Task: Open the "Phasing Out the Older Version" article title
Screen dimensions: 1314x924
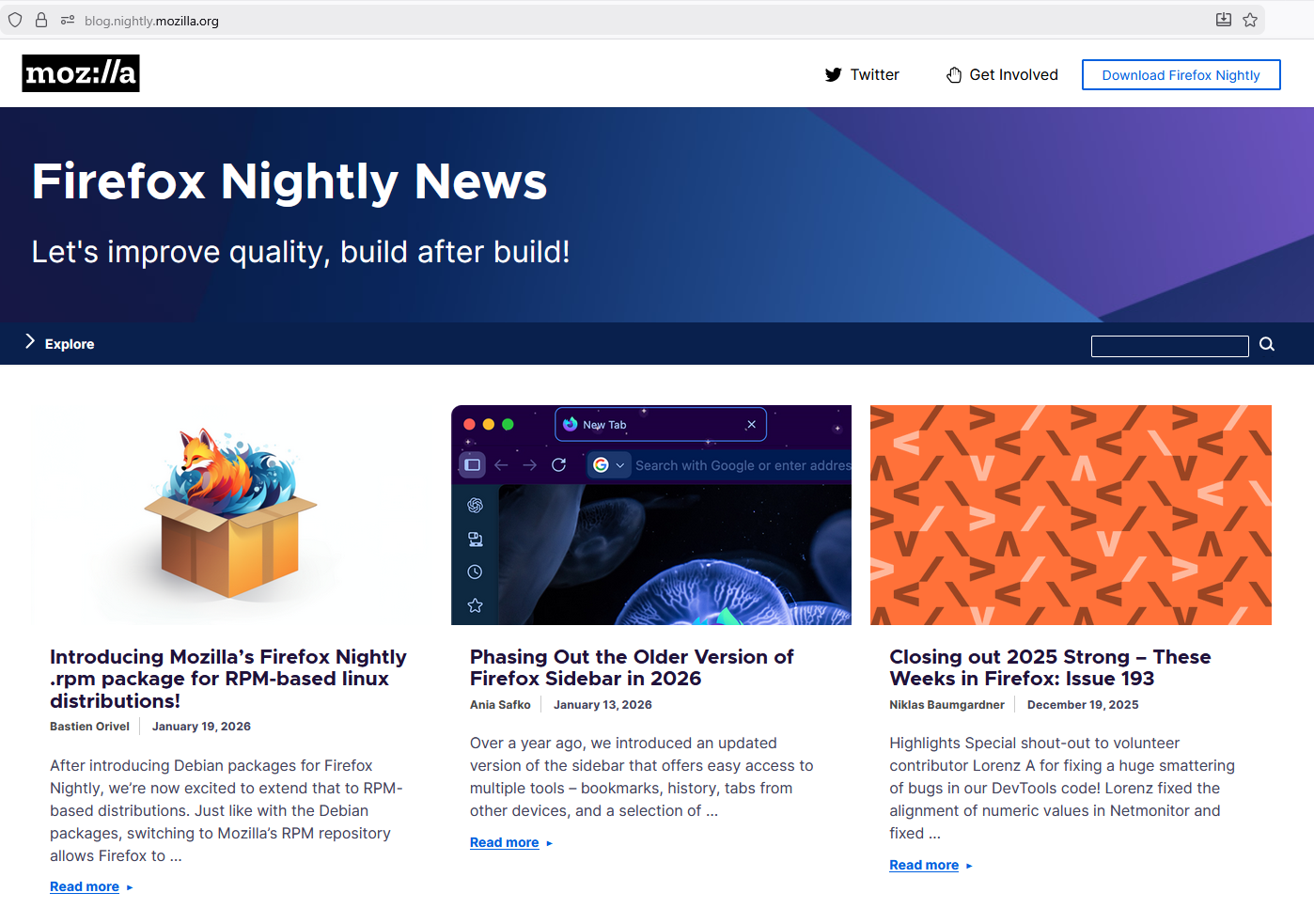Action: (x=632, y=667)
